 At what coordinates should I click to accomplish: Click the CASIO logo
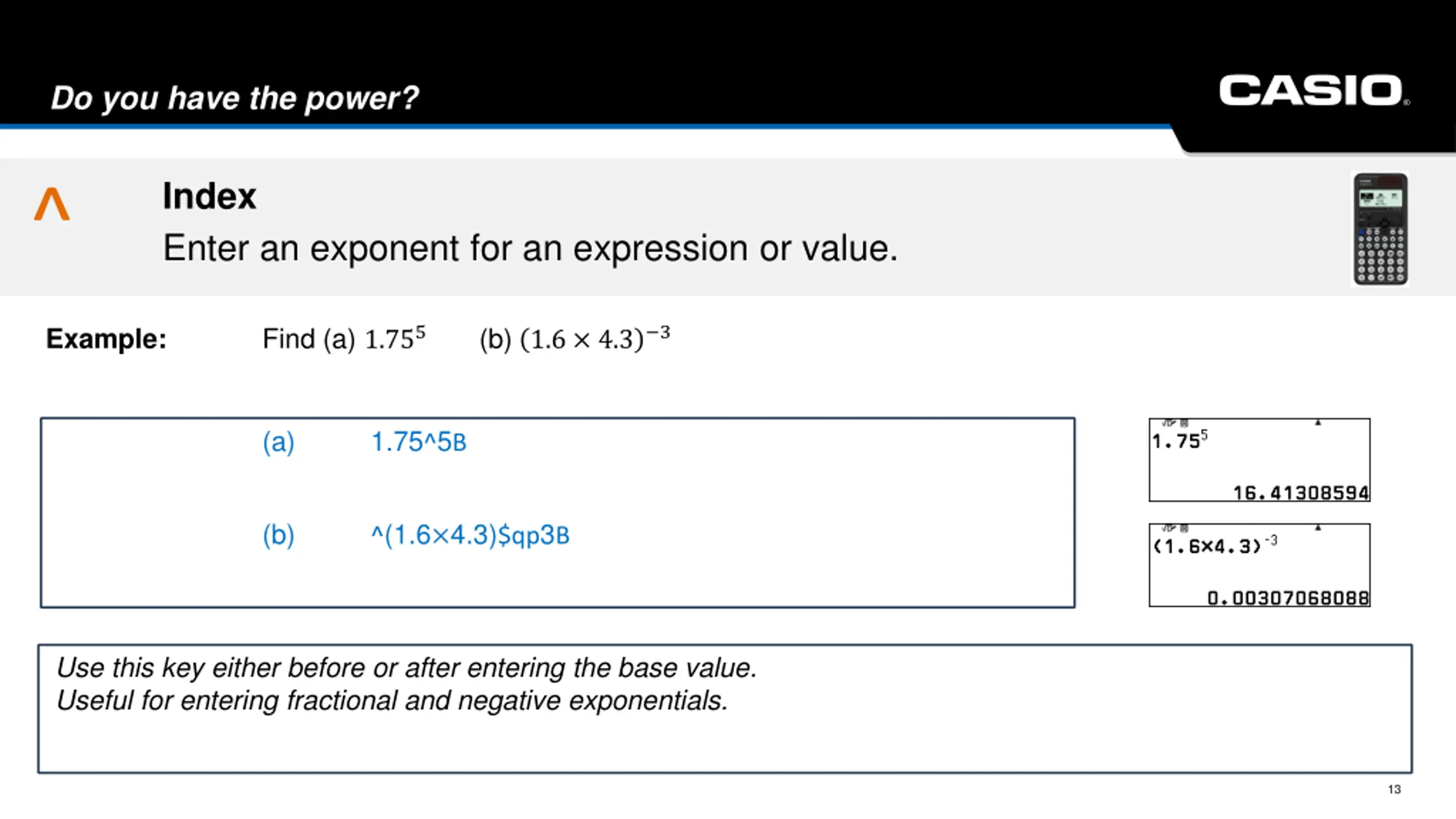pyautogui.click(x=1314, y=90)
